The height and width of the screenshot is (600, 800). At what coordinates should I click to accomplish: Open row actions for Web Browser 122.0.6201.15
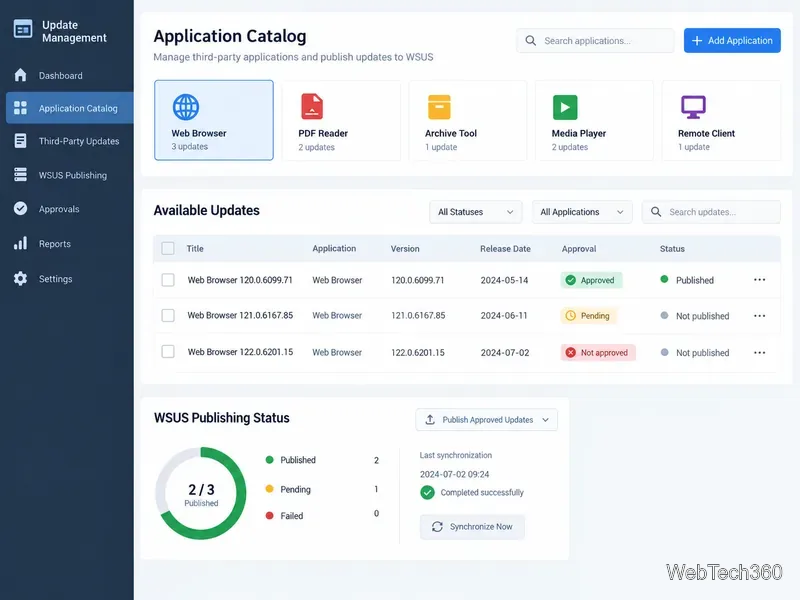coord(759,353)
